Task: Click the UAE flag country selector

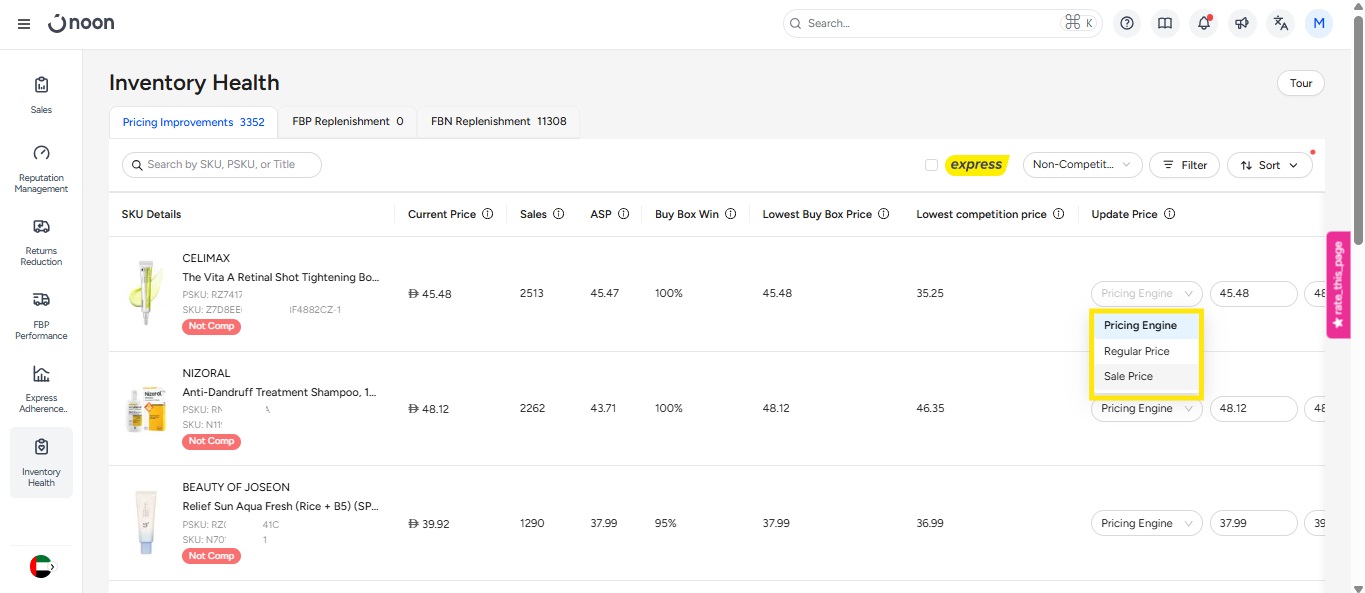Action: [41, 566]
